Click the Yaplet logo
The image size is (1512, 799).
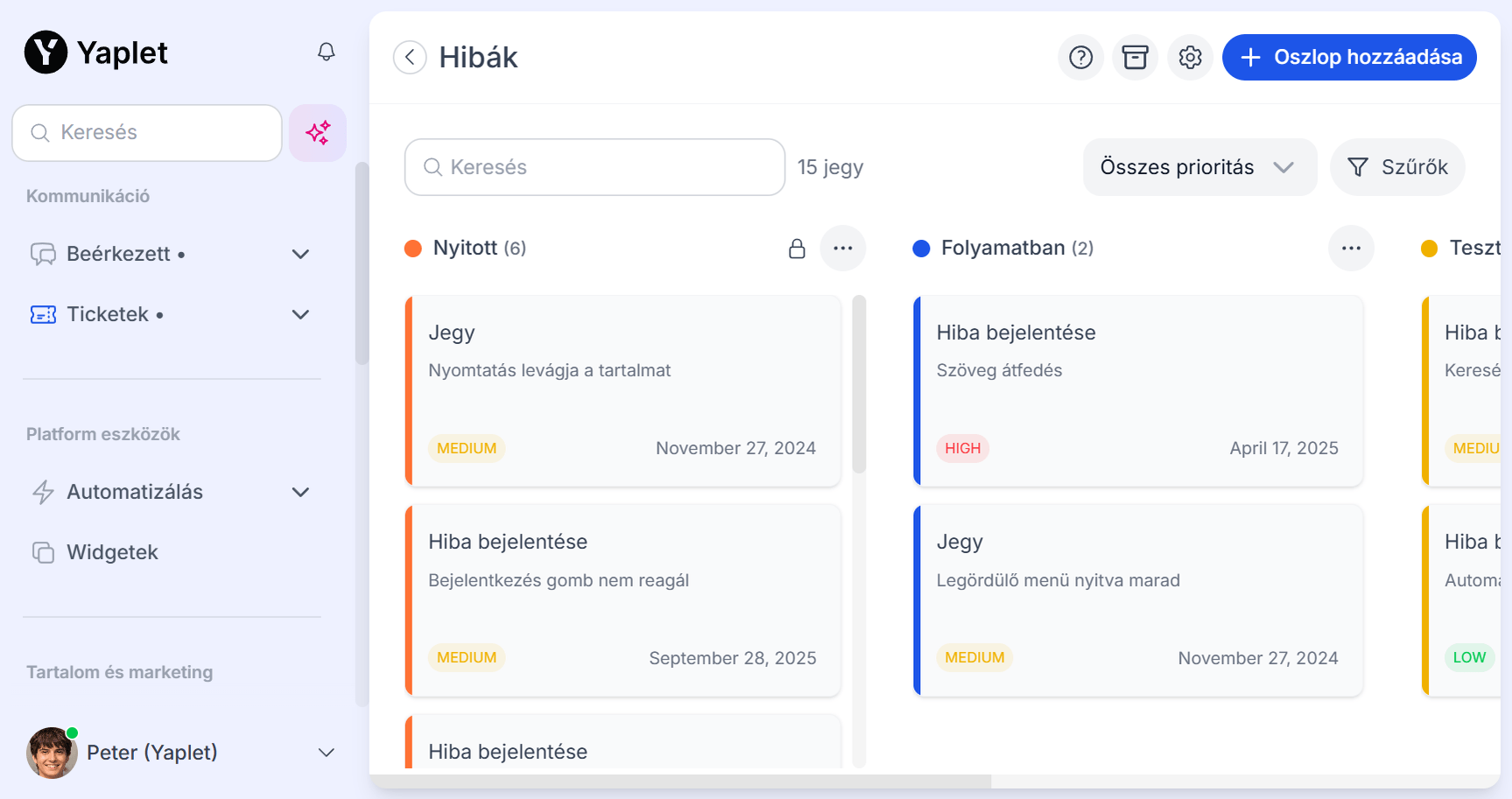95,53
